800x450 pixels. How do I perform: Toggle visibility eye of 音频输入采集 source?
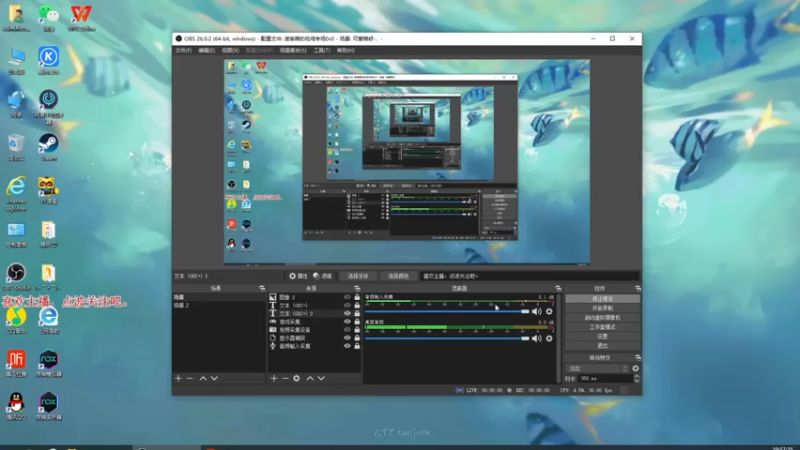(347, 346)
